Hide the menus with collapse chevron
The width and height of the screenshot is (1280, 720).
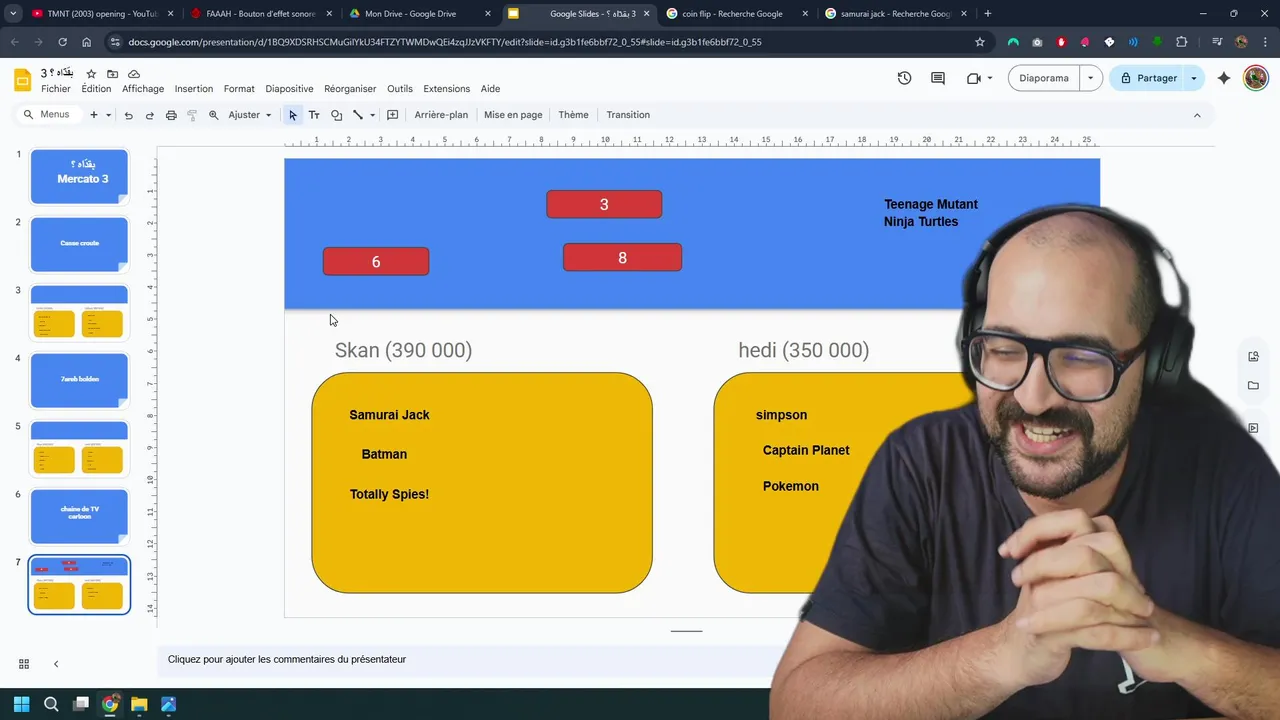(x=1197, y=115)
